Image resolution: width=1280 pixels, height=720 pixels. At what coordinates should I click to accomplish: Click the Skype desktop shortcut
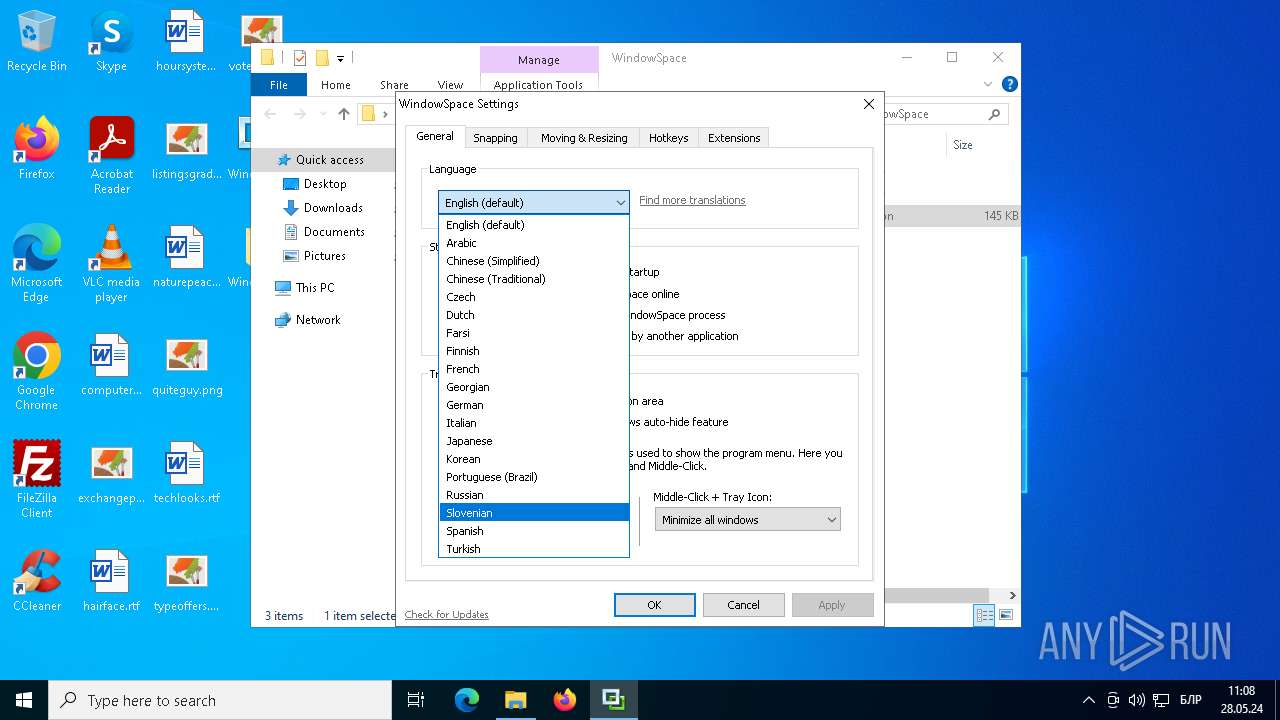pos(111,42)
